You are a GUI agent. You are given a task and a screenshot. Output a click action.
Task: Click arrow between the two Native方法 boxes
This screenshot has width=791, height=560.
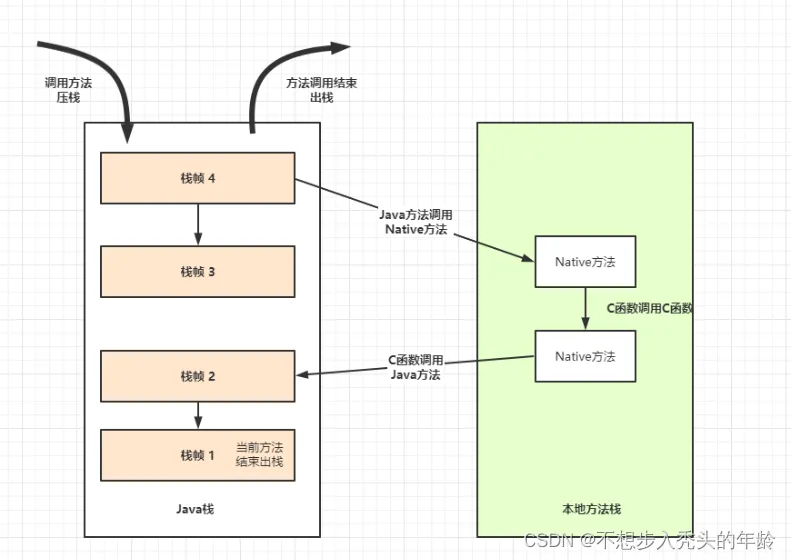pos(585,309)
